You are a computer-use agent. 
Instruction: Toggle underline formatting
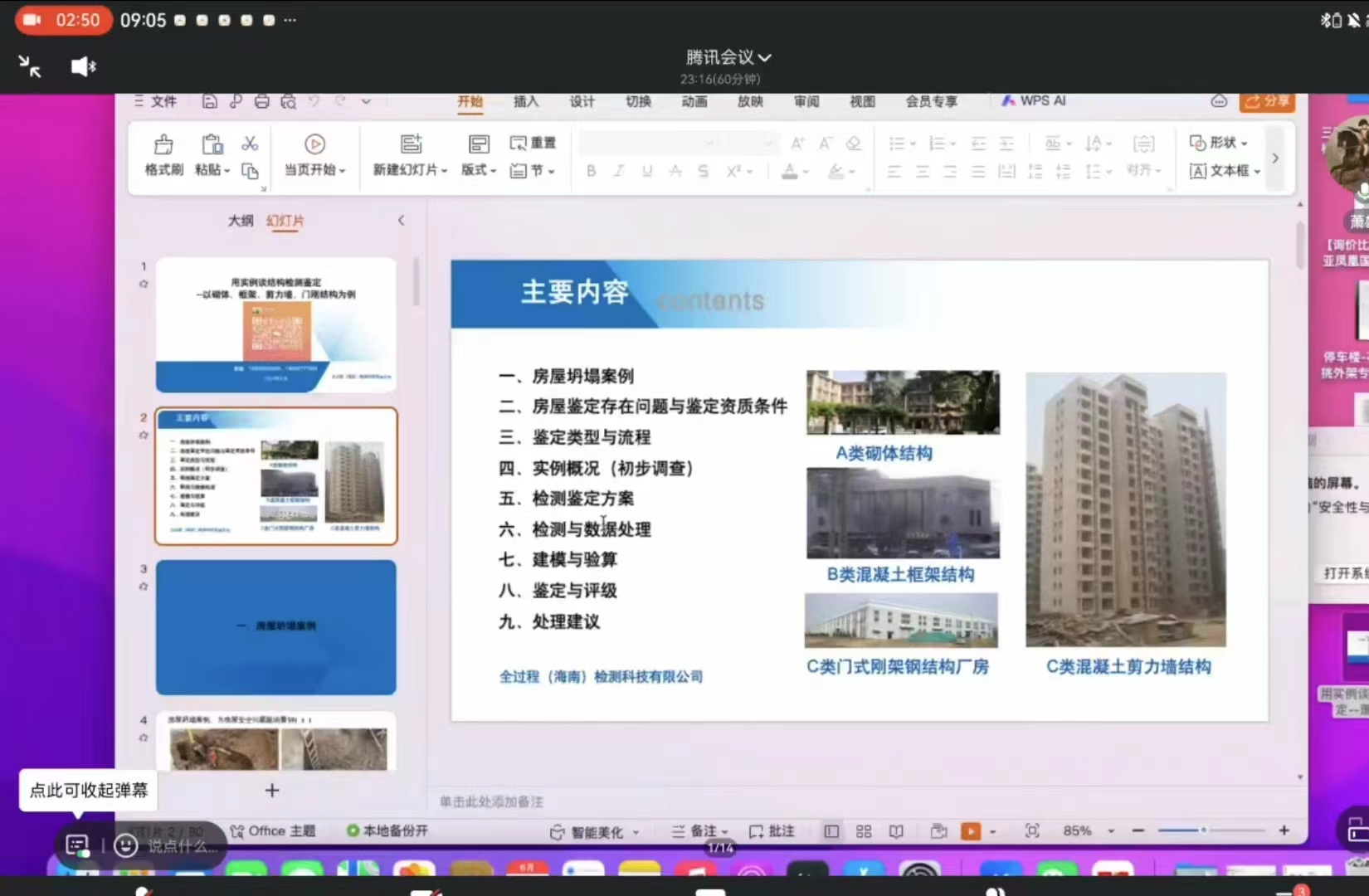[x=646, y=172]
